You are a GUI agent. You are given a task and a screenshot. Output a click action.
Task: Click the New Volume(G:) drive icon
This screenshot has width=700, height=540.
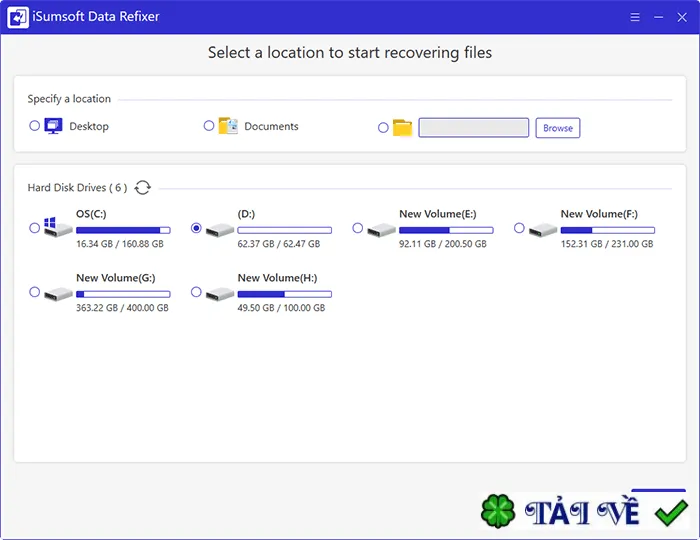coord(58,294)
